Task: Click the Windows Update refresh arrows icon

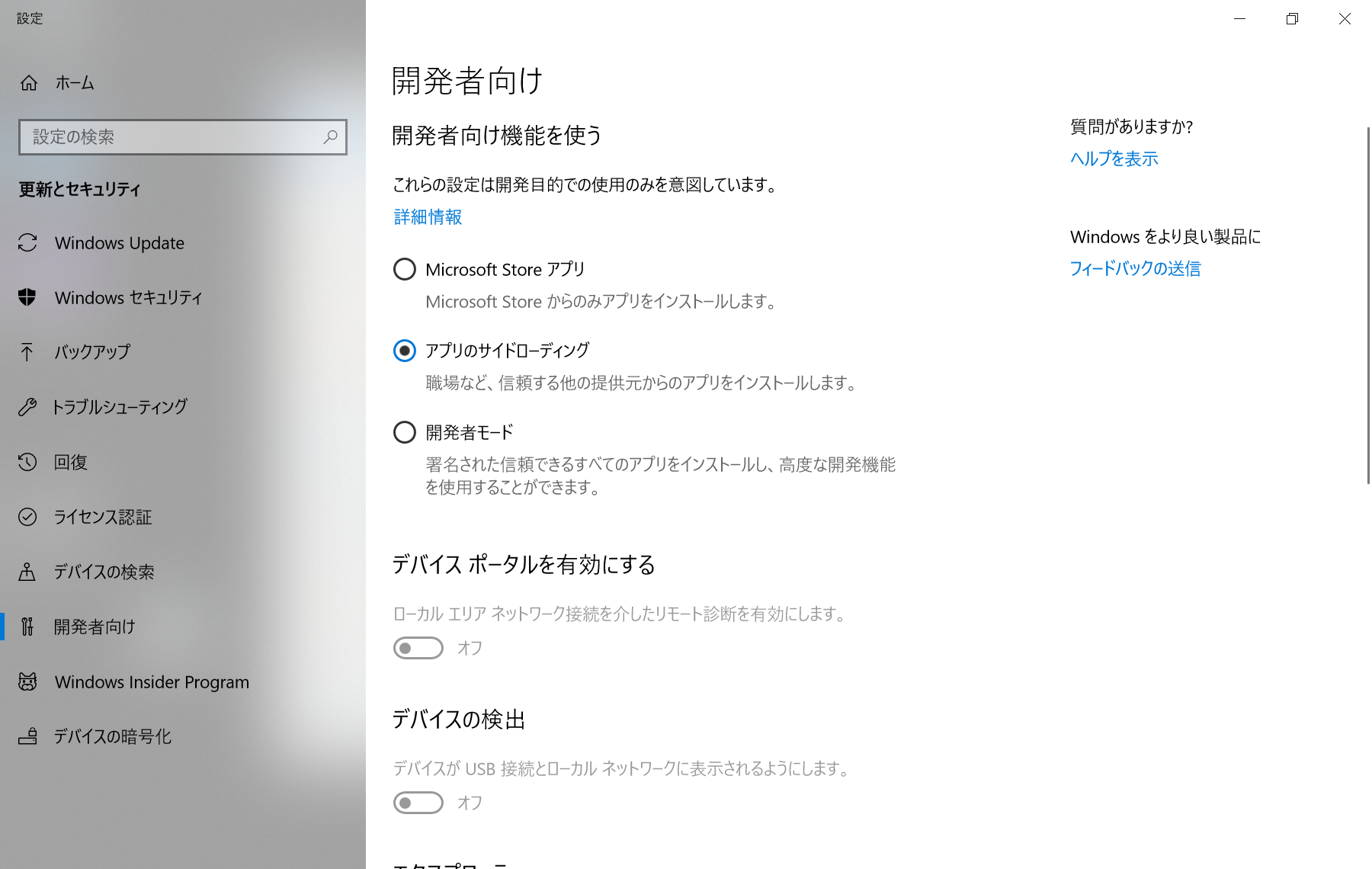Action: 27,242
